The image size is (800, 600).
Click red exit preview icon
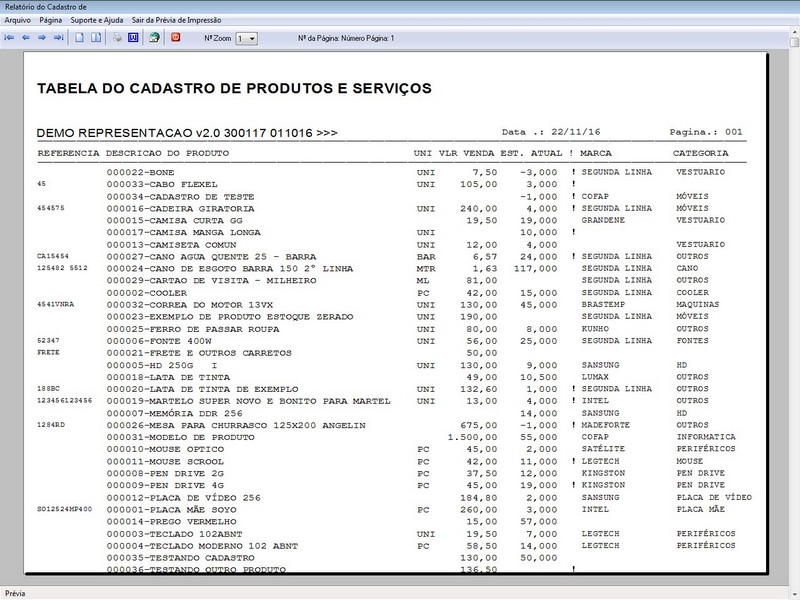coord(176,38)
